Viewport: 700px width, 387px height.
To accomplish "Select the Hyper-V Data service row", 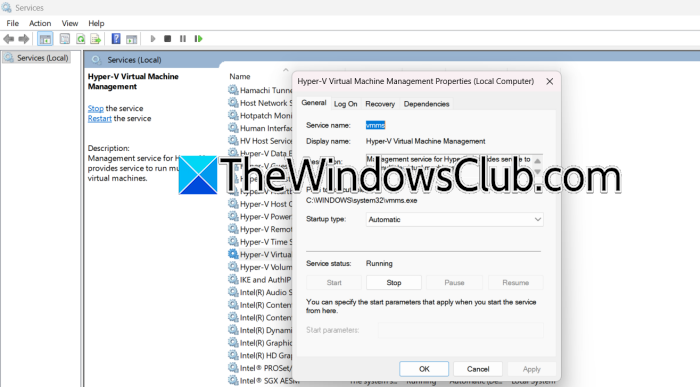I will pos(260,153).
